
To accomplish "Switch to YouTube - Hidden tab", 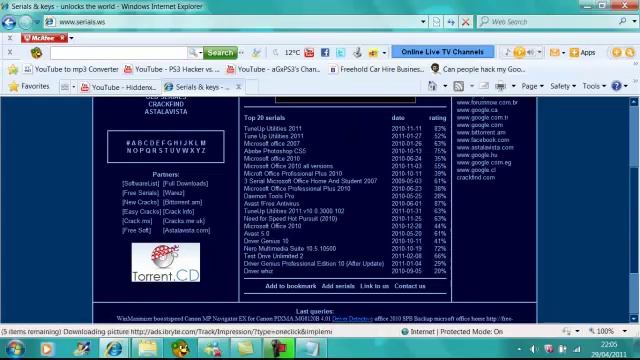I will (x=119, y=87).
